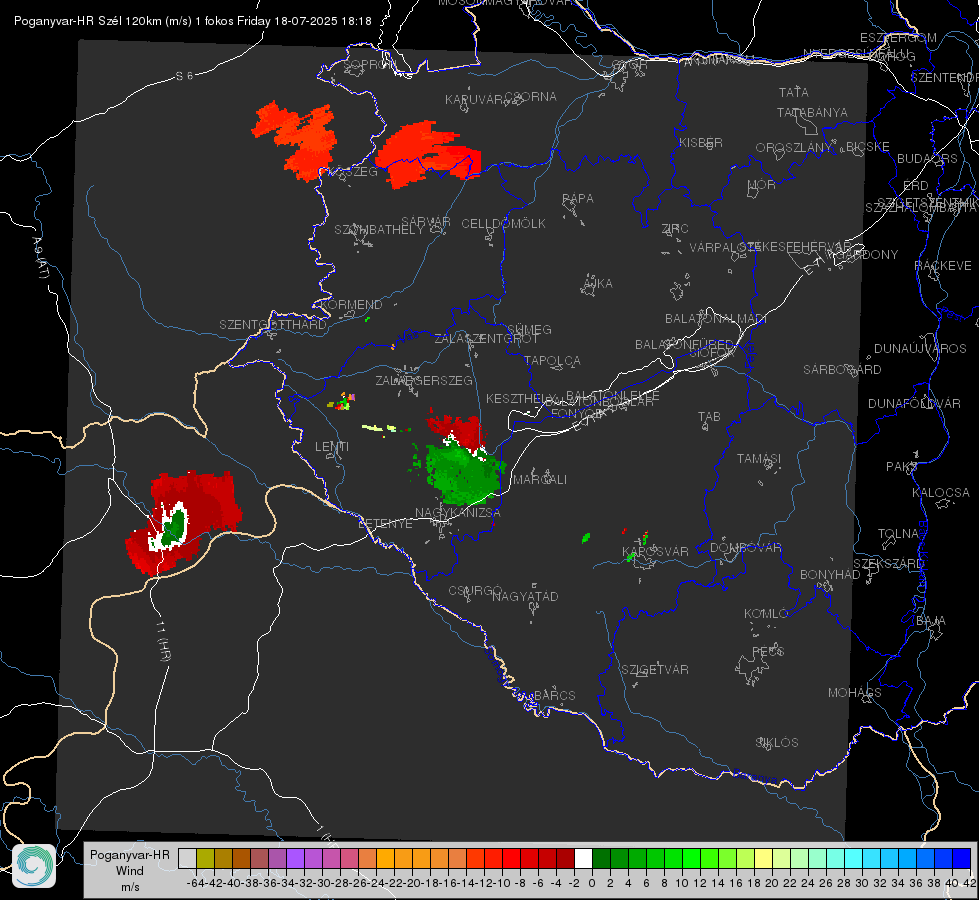
Task: Click the Poganyvar-HR Wind m/s legend title
Action: coord(130,871)
